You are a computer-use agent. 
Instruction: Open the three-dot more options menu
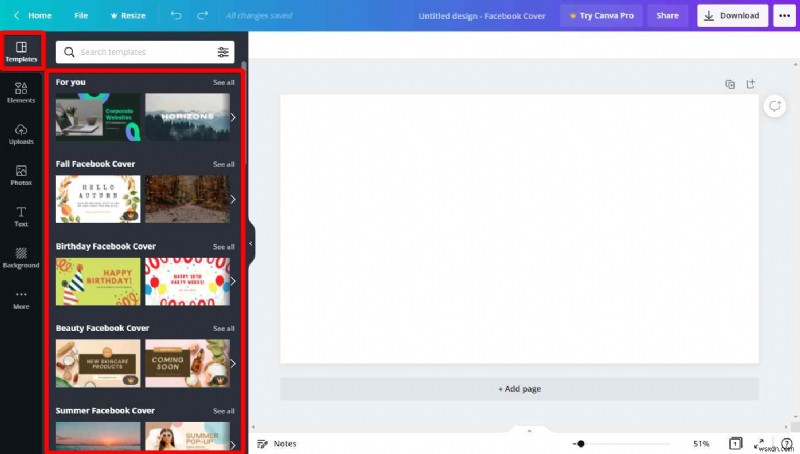785,16
